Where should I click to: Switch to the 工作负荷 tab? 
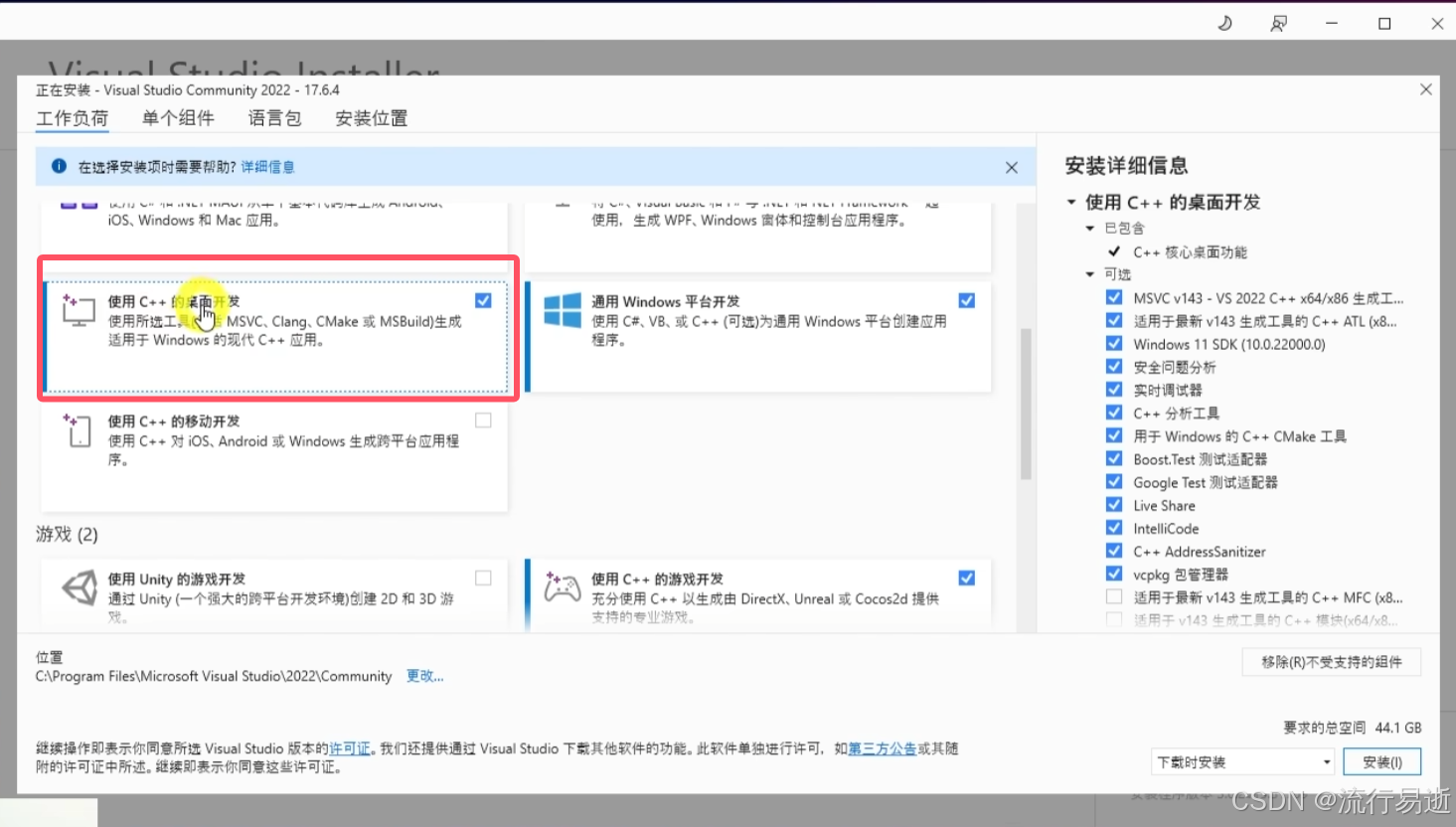click(73, 118)
